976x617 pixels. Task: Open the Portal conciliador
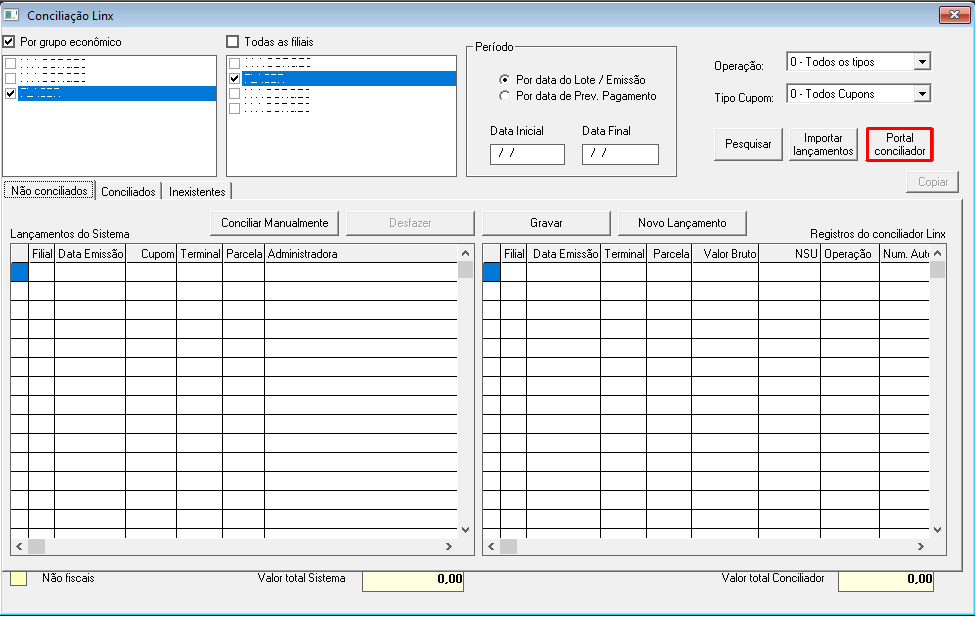[899, 144]
